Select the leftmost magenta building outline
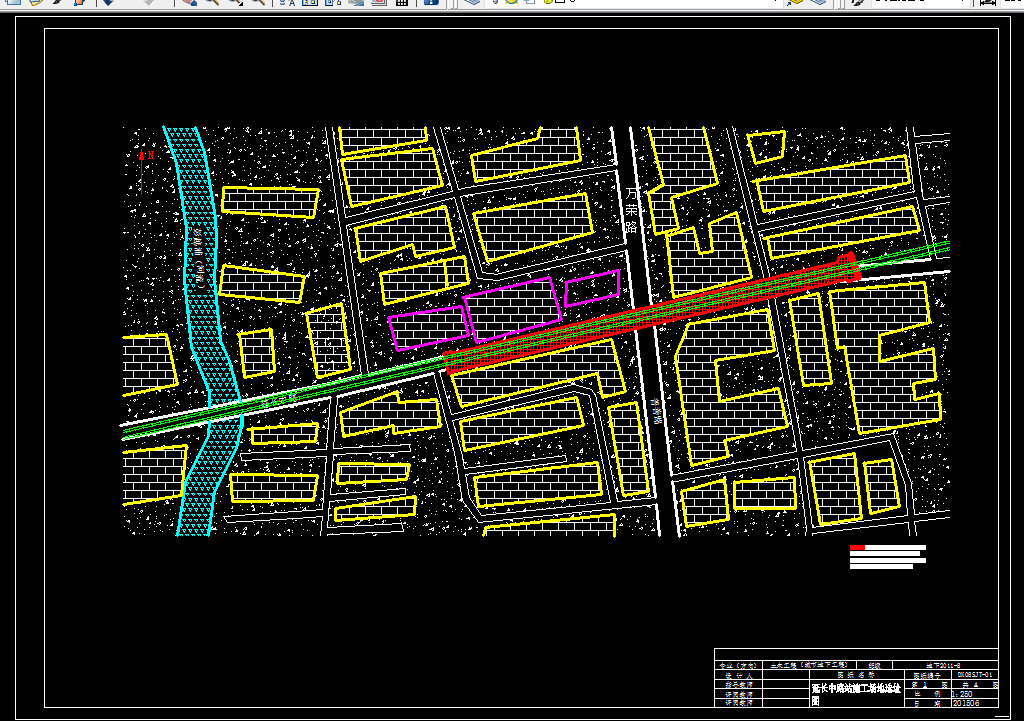 pyautogui.click(x=429, y=328)
